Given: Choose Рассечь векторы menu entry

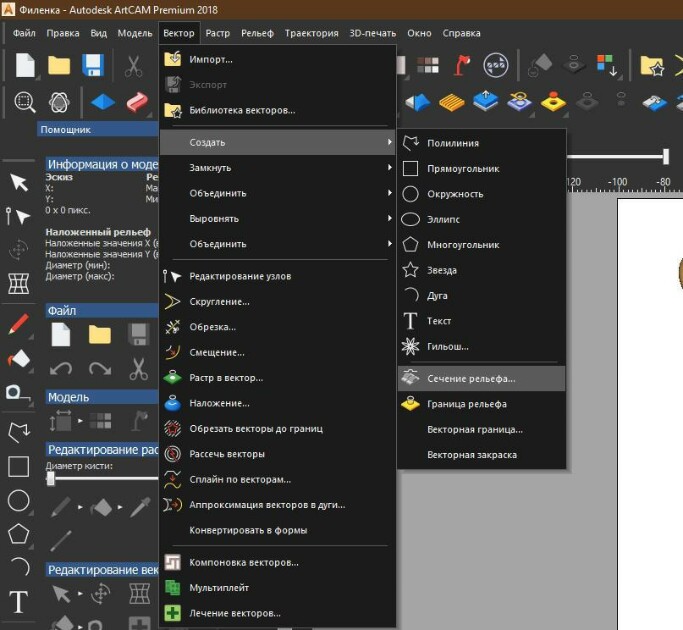Looking at the screenshot, I should point(277,454).
